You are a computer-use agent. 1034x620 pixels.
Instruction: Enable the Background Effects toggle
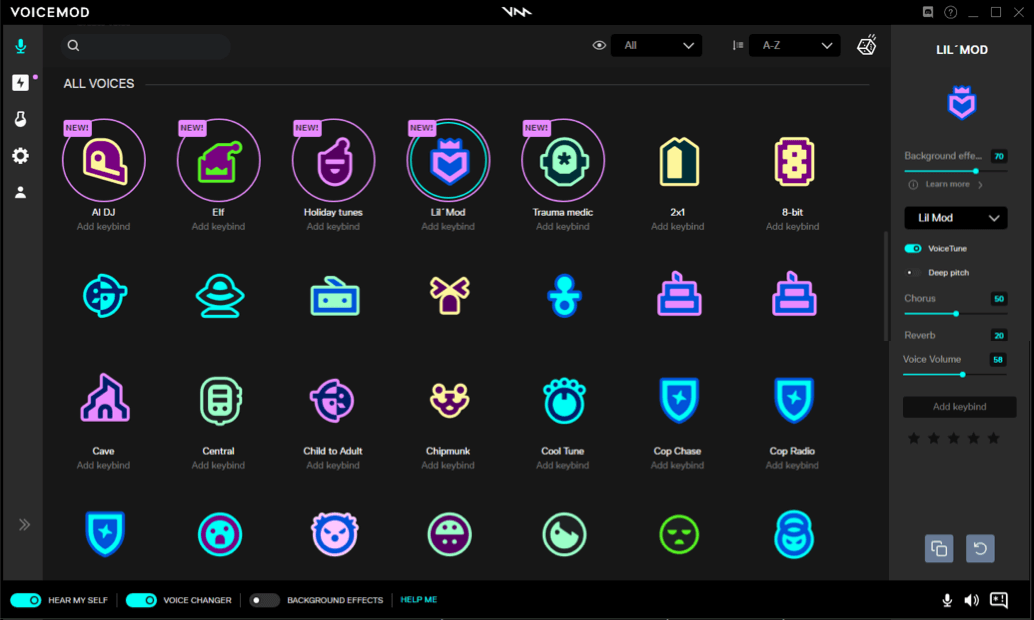click(264, 600)
